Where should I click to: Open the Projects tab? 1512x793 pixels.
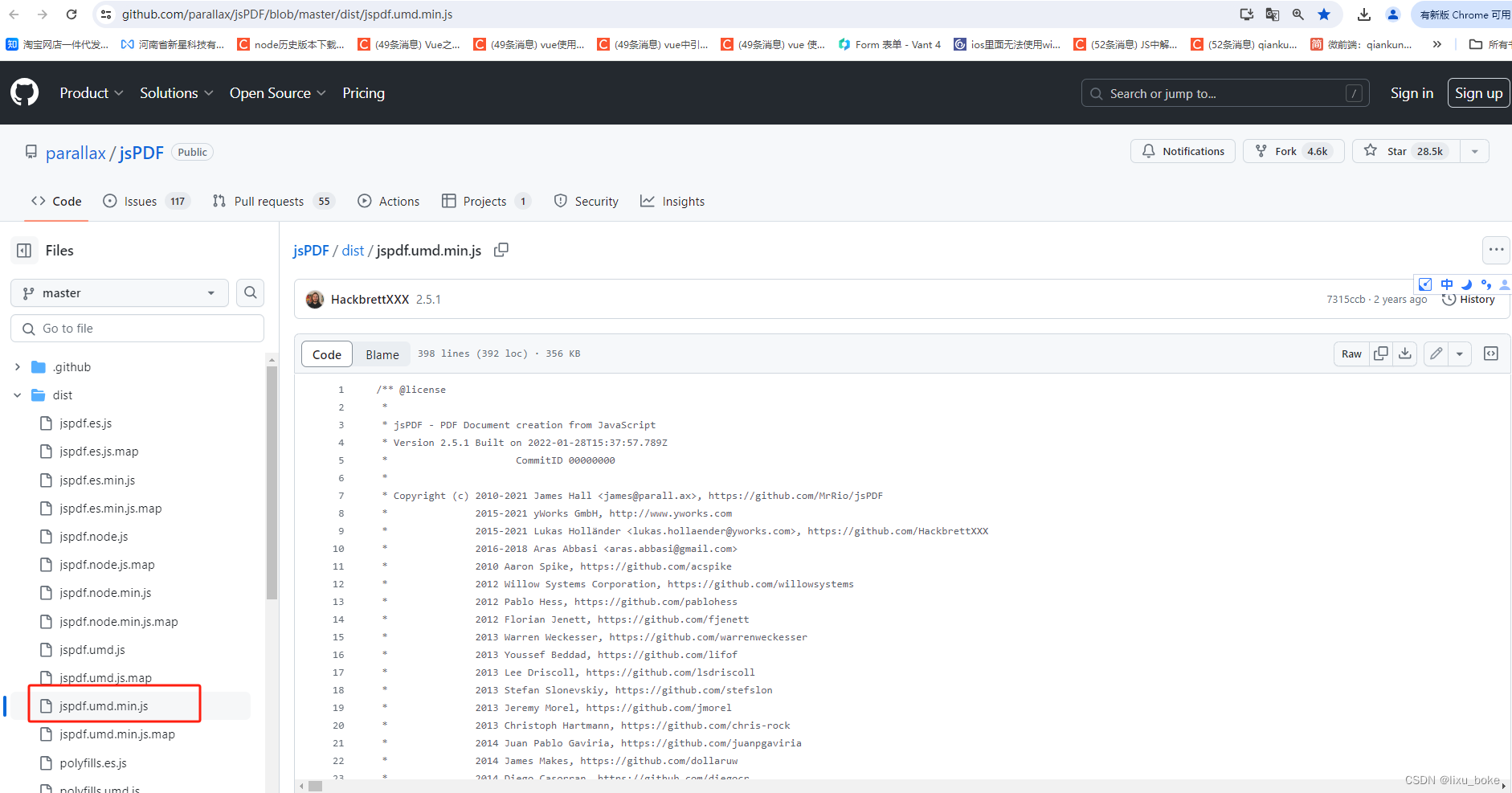[x=486, y=201]
